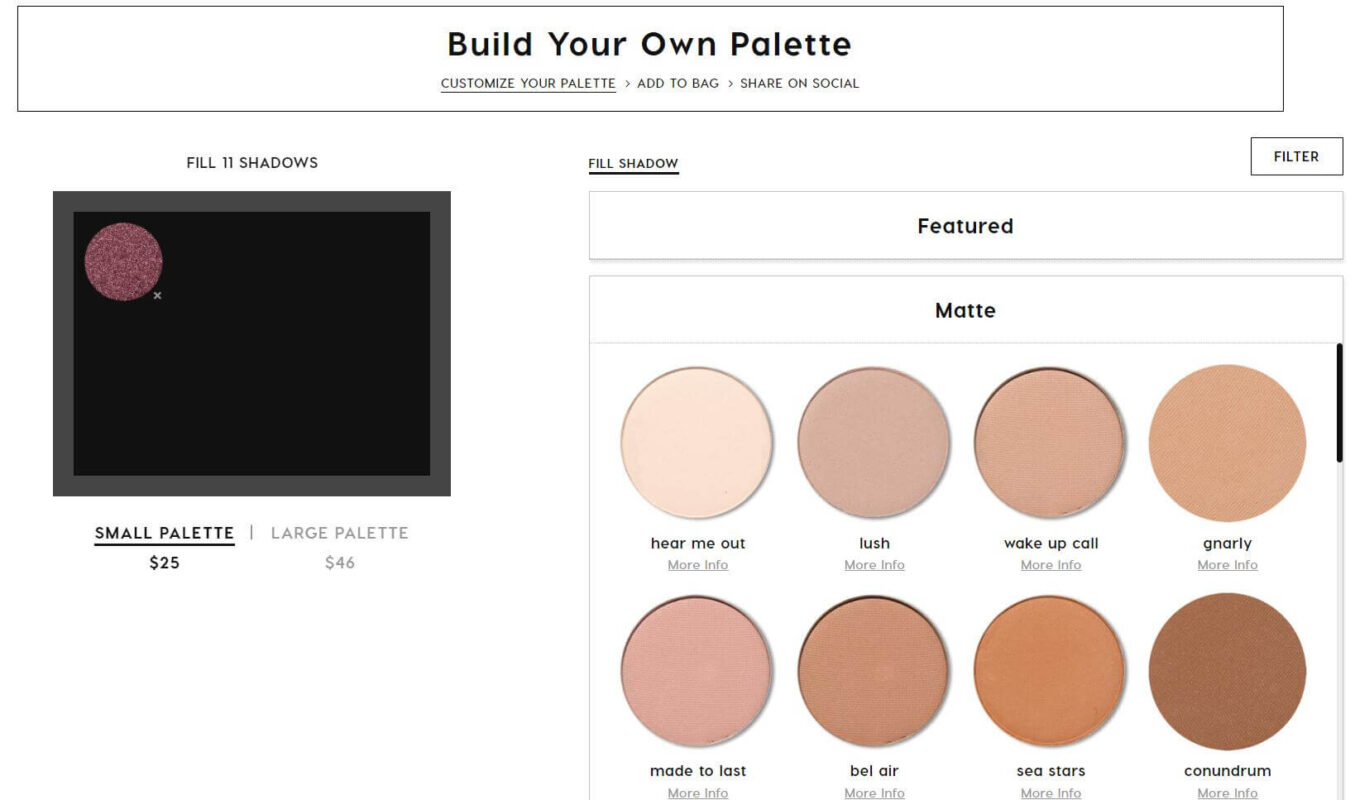Screen dimensions: 1355x800
Task: Choose the wake up call shadow swatch
Action: [1050, 442]
